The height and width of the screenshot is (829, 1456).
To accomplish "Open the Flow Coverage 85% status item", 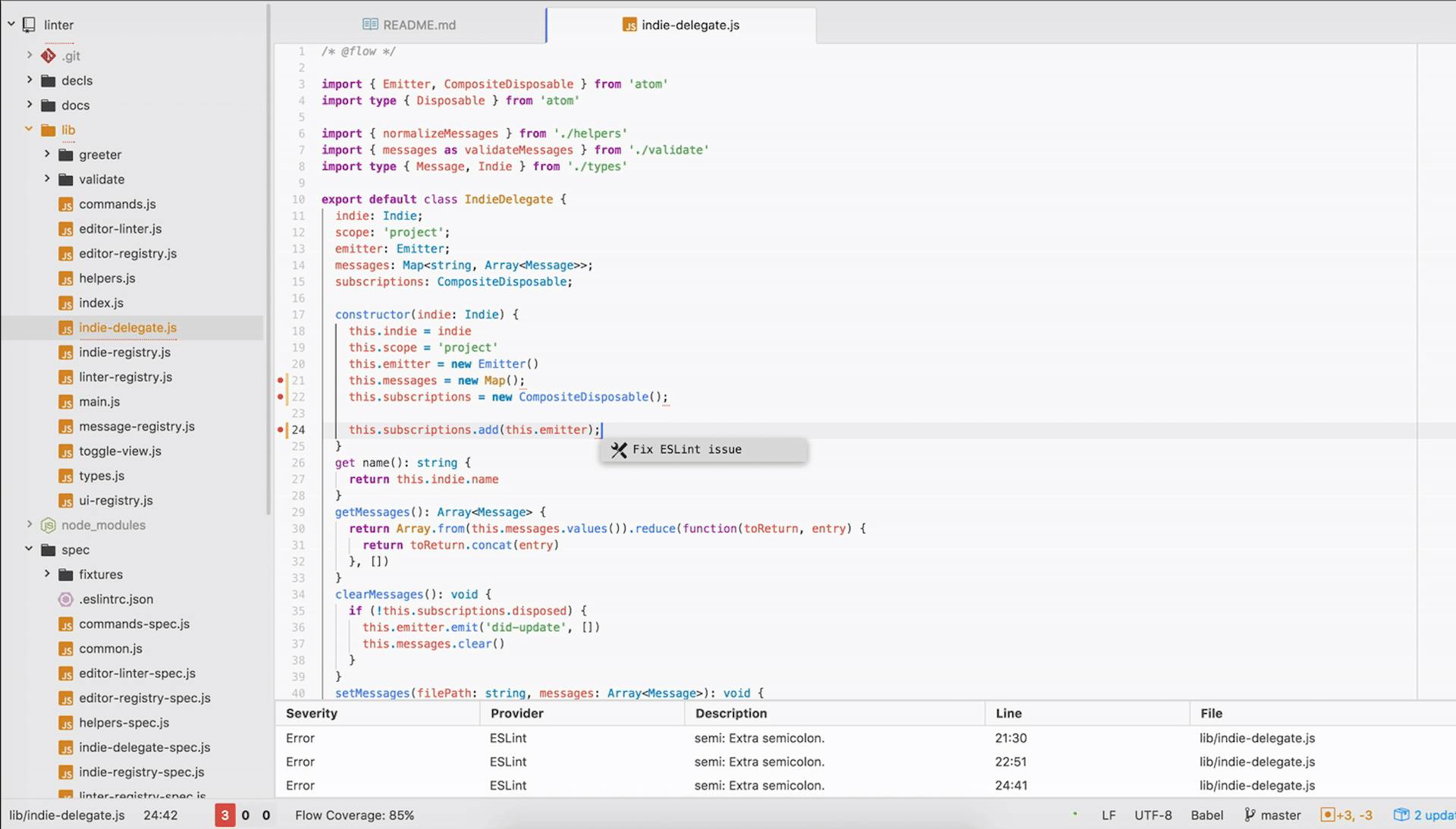I will coord(354,815).
